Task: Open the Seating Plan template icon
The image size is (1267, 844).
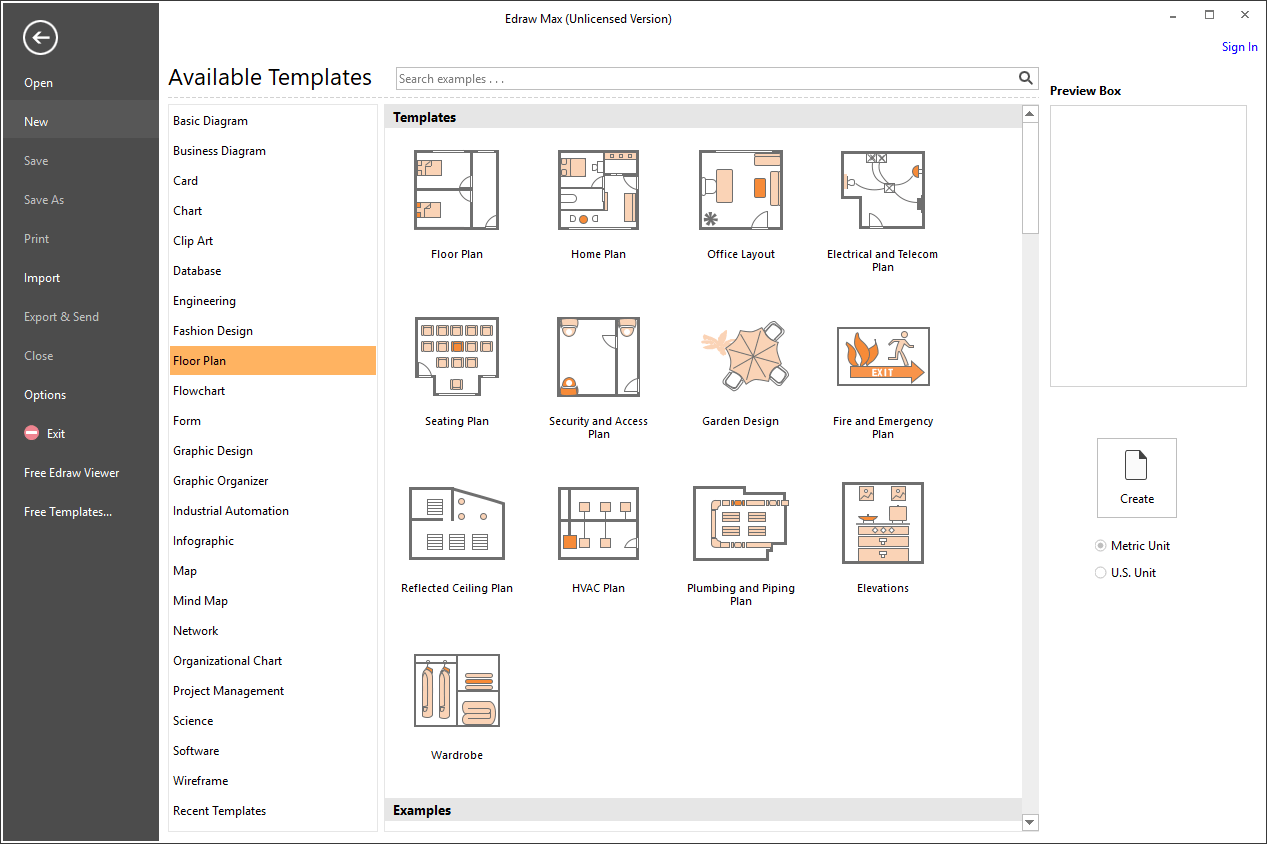Action: click(457, 357)
